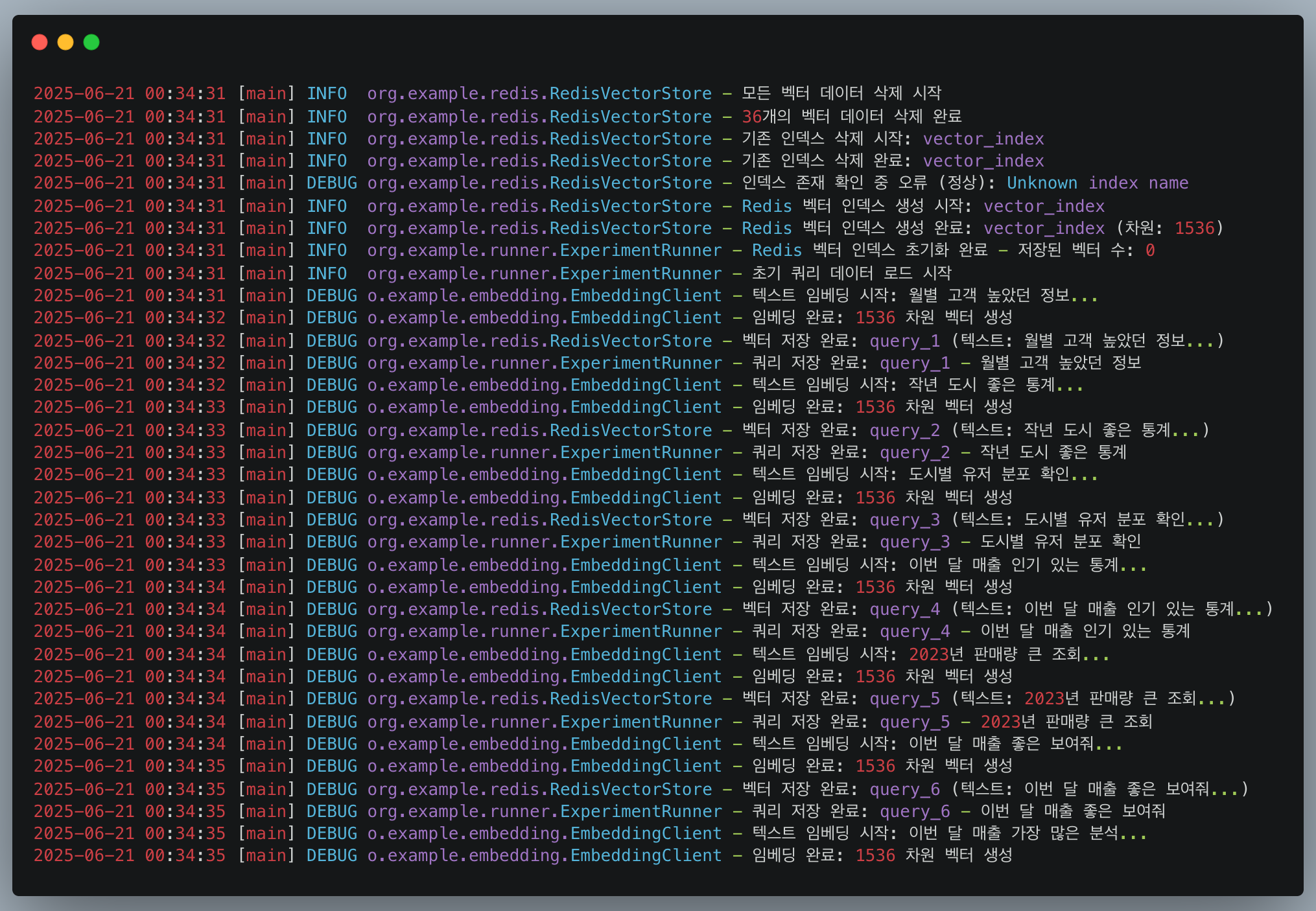Click query_5 in the '벡터 저장 완료' line
The image size is (1316, 911).
coord(904,698)
